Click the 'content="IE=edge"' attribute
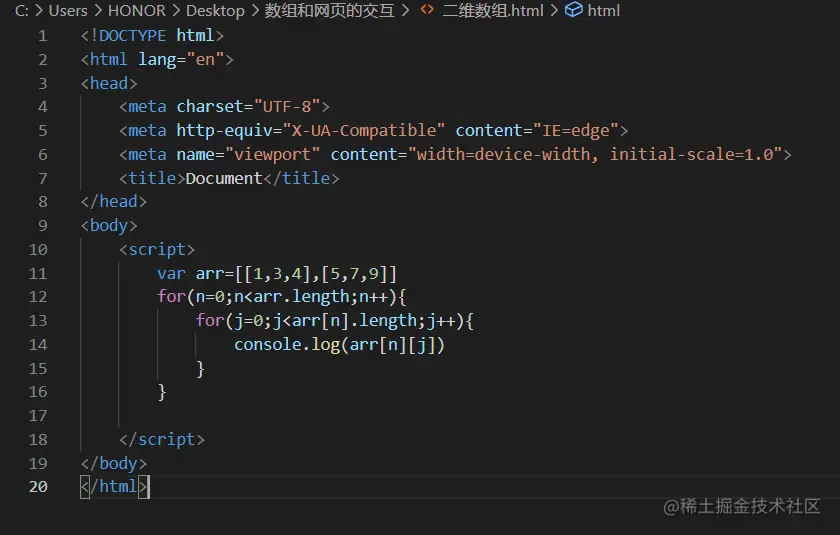 (x=537, y=130)
